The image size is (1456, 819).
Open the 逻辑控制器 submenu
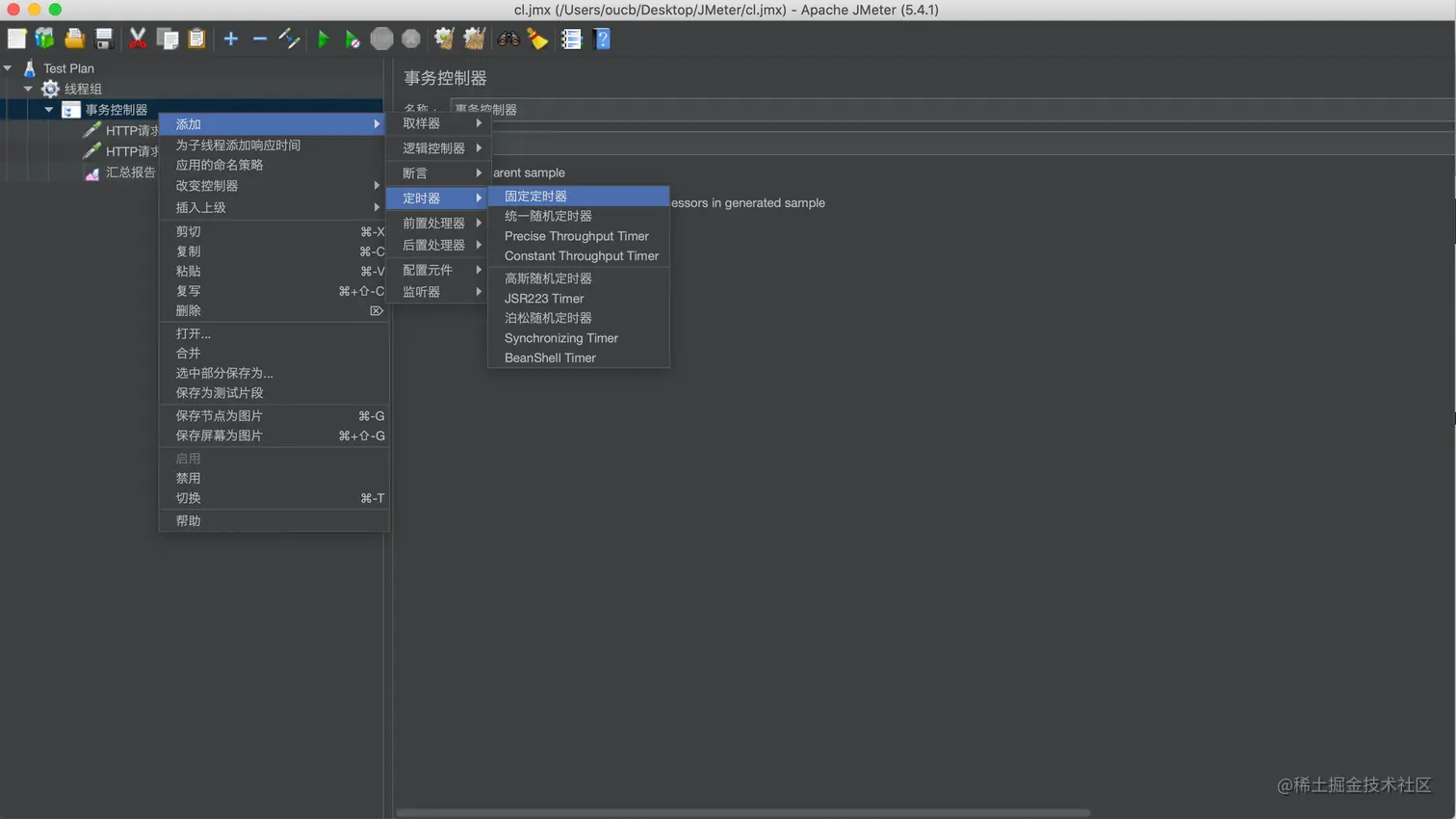click(x=439, y=148)
